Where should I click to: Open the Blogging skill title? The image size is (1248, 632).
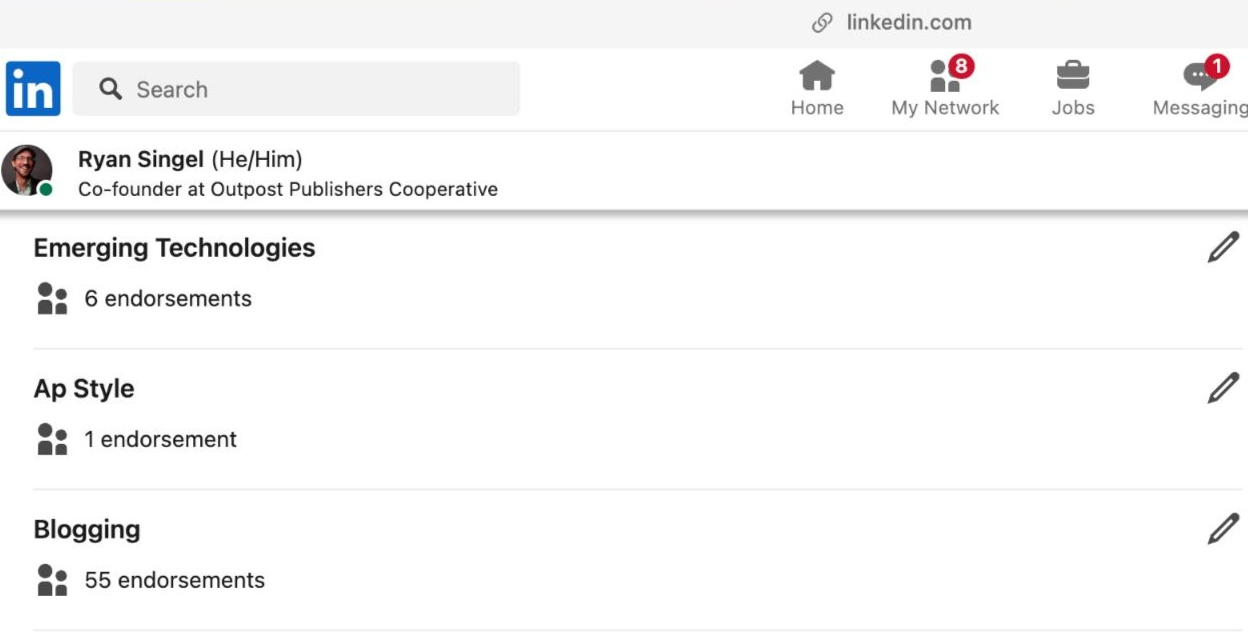[x=87, y=530]
